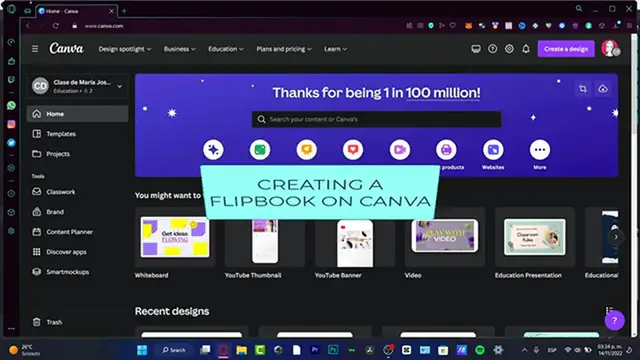Expand the Plans and pricing menu
Image resolution: width=640 pixels, height=360 pixels.
[284, 49]
